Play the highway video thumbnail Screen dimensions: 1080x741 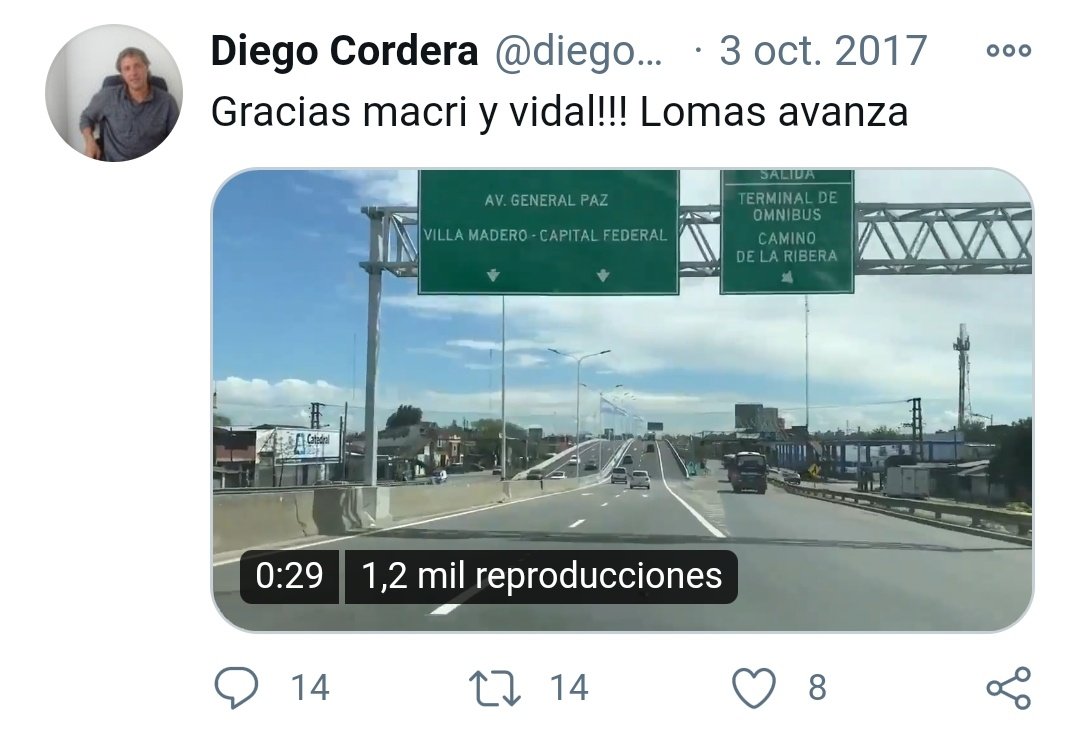622,400
